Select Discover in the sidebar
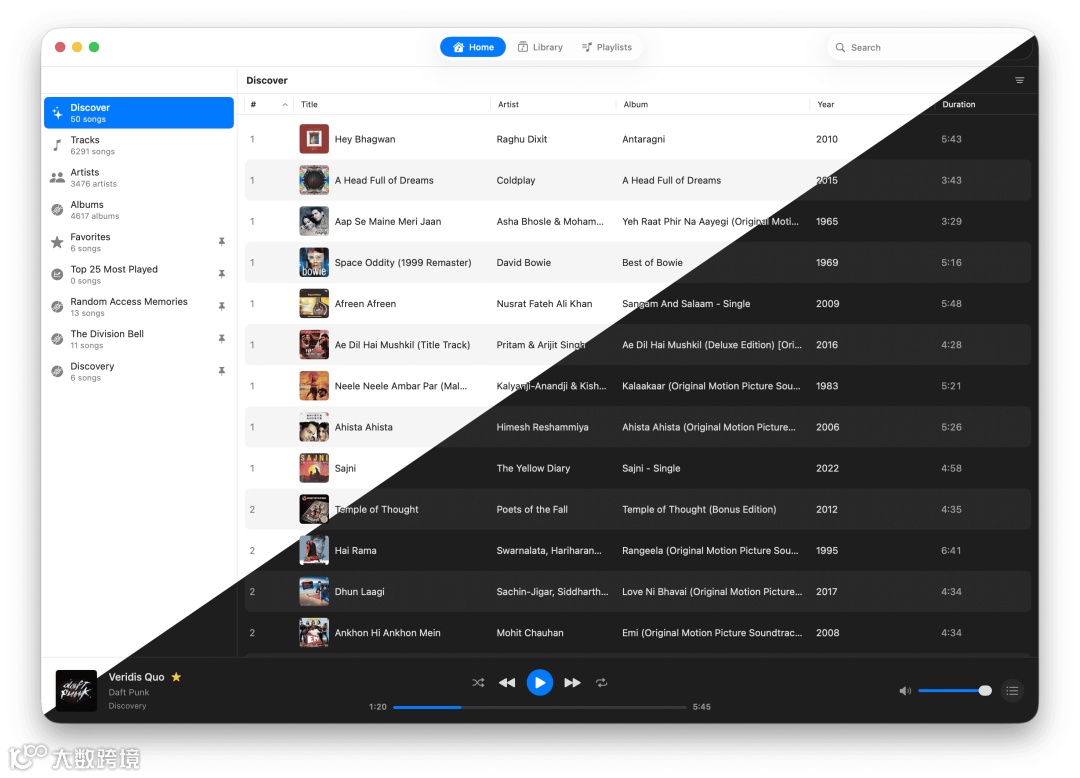1080x778 pixels. click(x=138, y=112)
